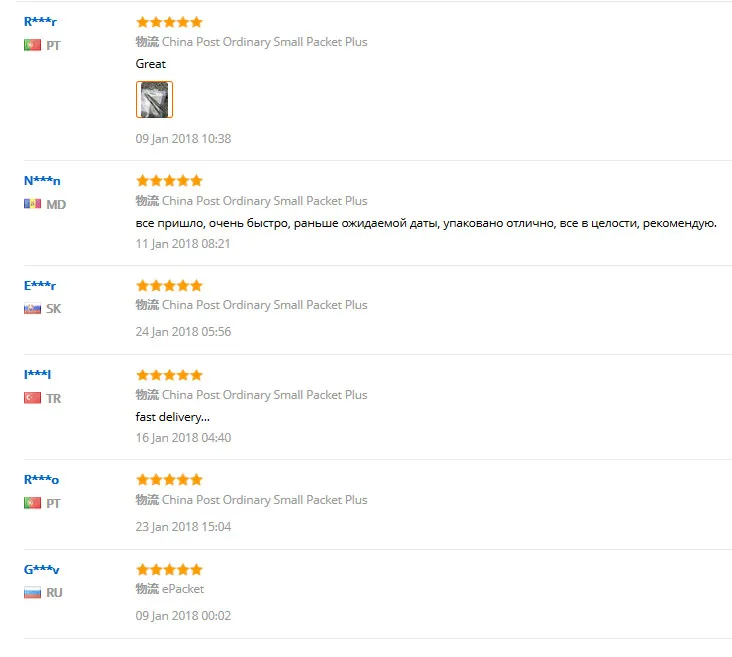The image size is (732, 657).
Task: Click the Moldova flag next to N***n
Action: click(x=32, y=204)
